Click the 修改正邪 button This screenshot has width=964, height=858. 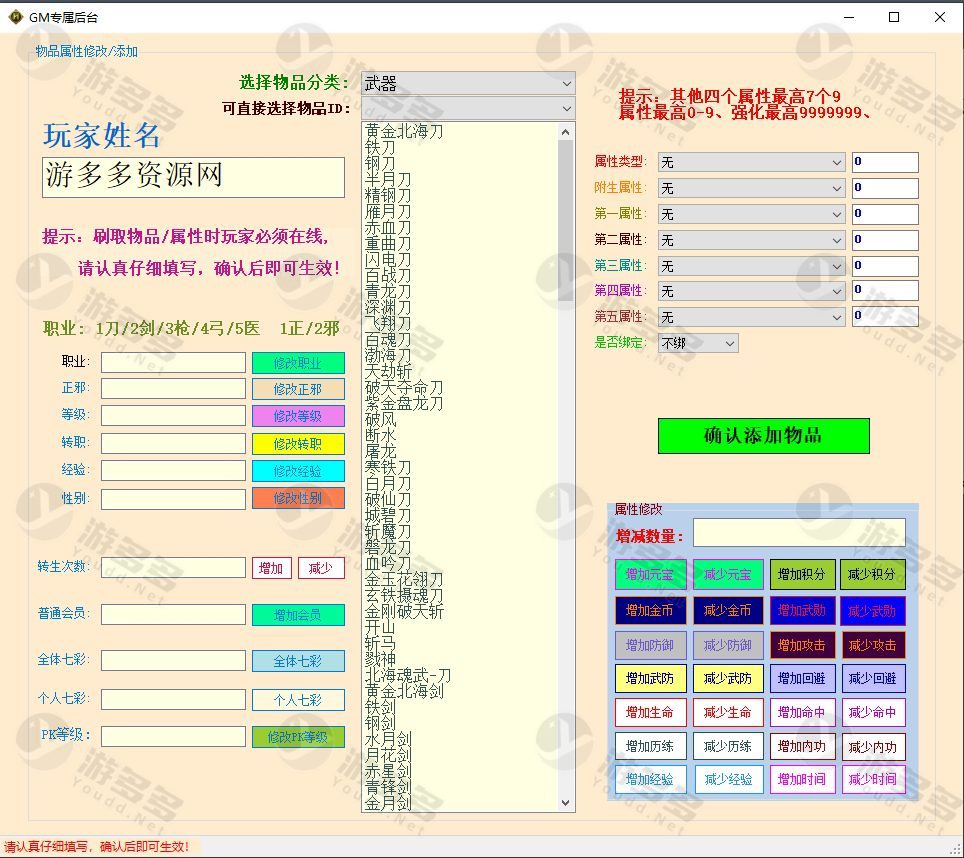(298, 389)
